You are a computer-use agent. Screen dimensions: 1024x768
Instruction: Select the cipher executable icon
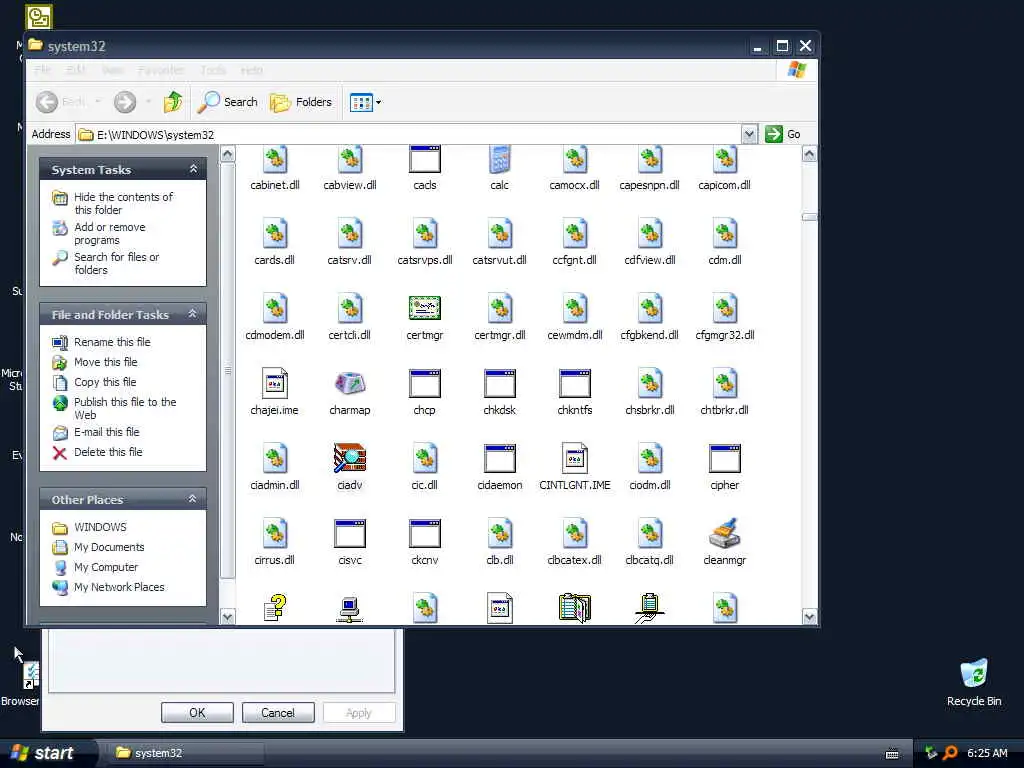[724, 458]
